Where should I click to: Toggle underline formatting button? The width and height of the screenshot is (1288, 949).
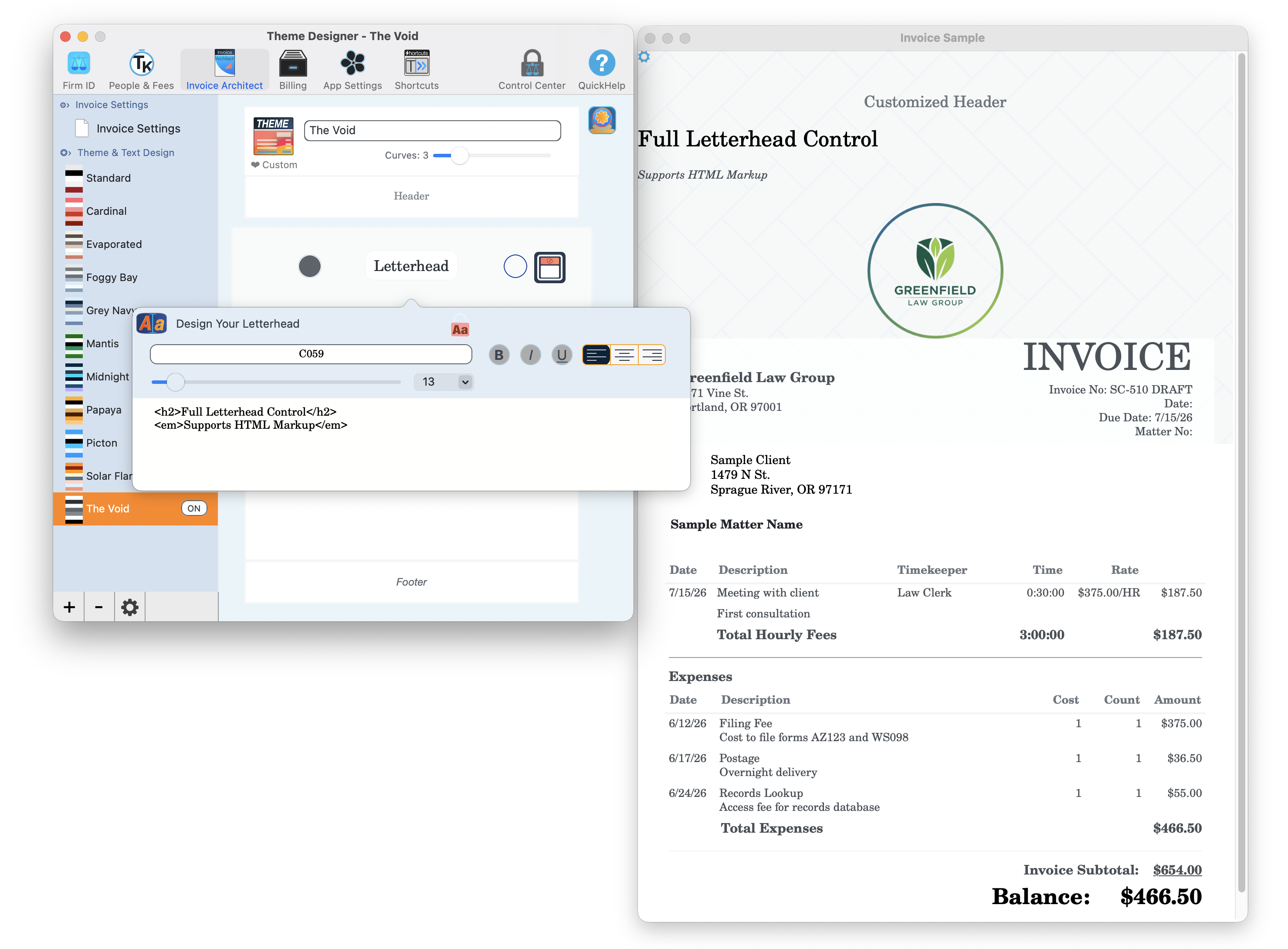click(x=562, y=355)
